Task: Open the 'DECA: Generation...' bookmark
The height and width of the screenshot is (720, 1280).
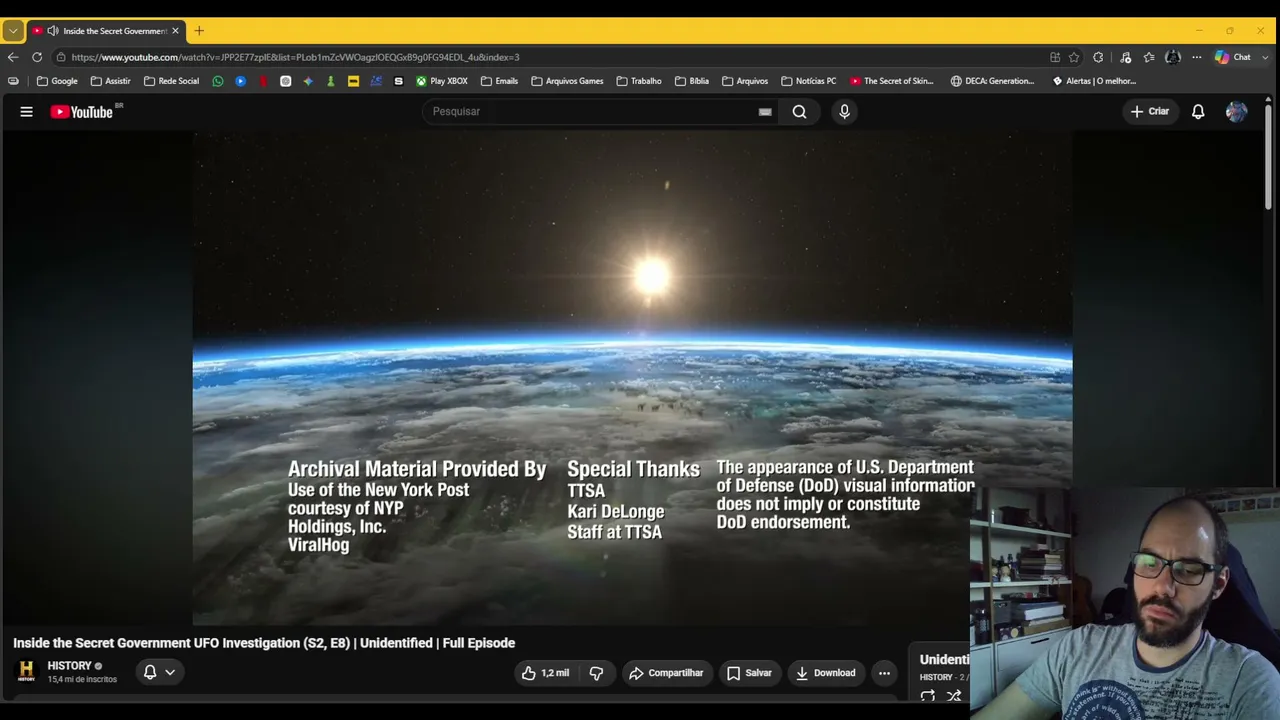Action: 993,81
